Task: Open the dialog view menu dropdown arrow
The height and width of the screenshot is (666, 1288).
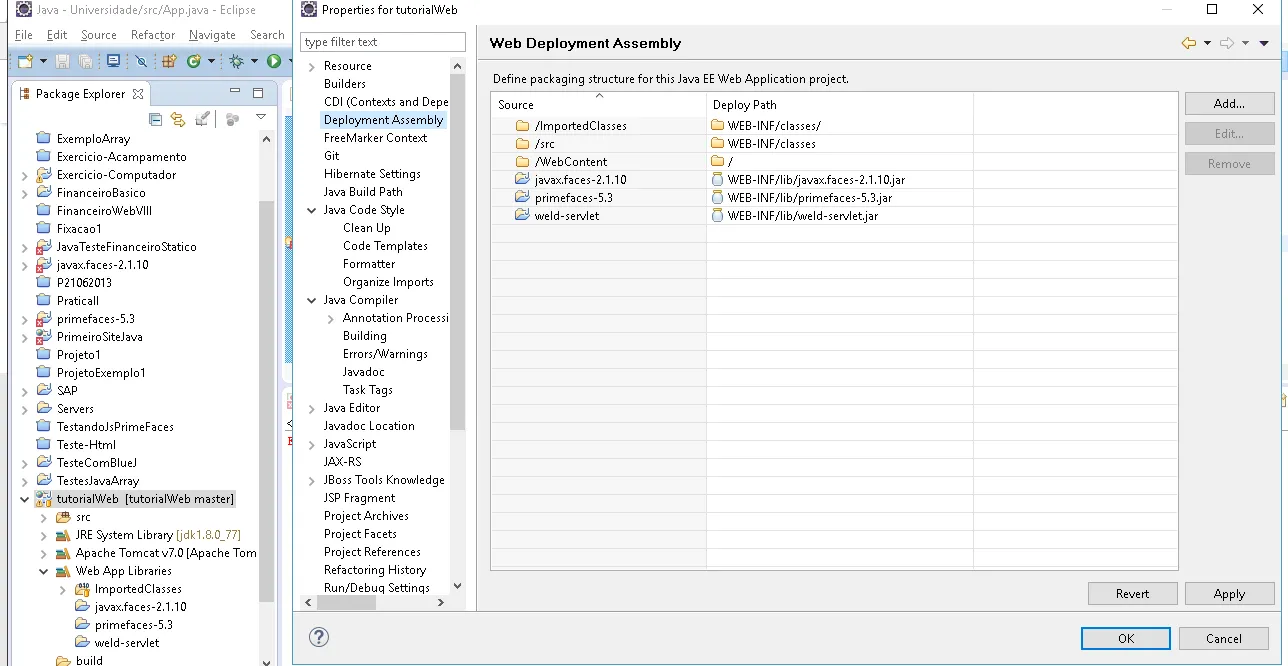Action: click(1264, 43)
